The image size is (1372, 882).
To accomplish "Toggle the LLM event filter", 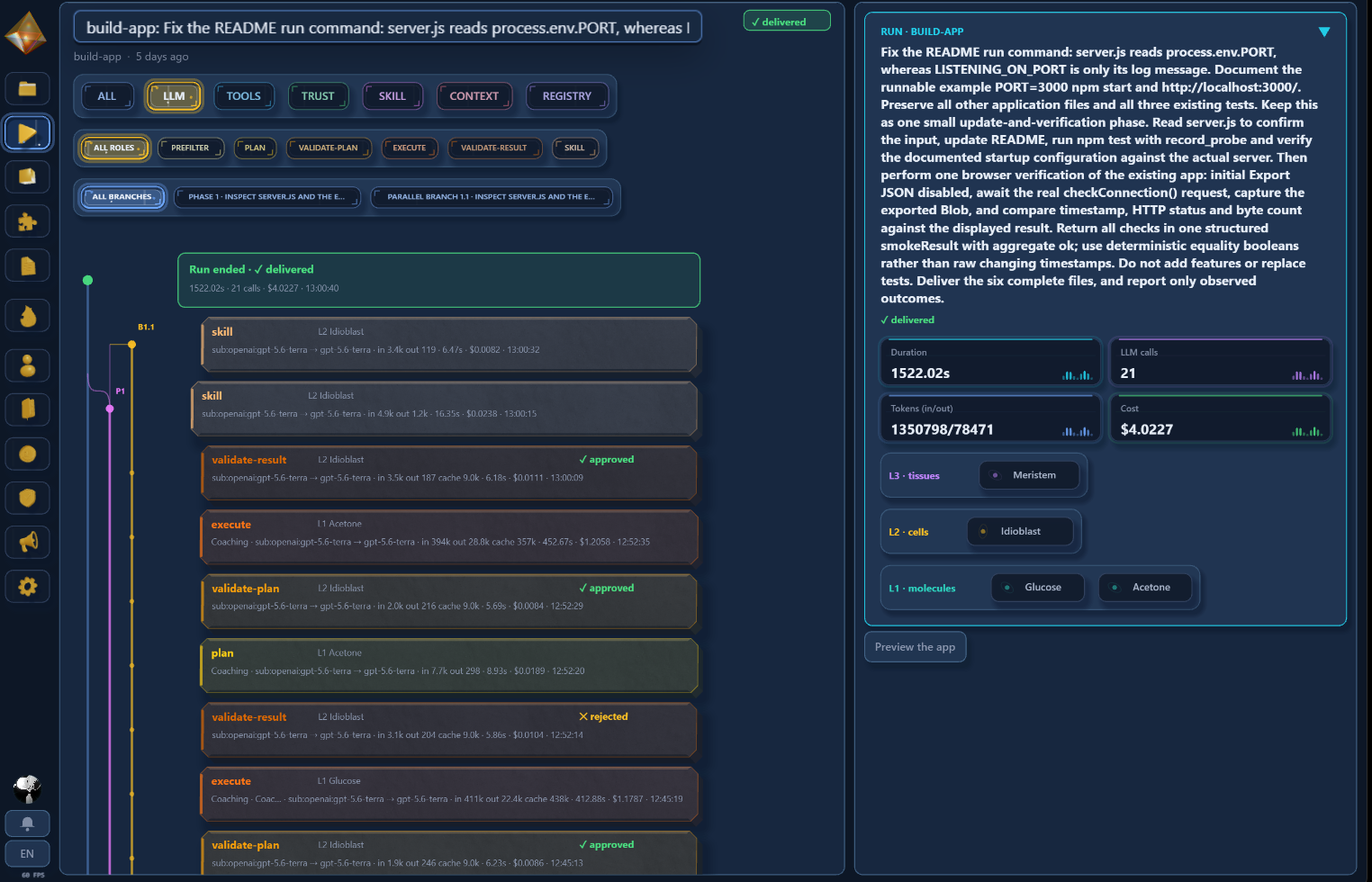I will (x=174, y=96).
